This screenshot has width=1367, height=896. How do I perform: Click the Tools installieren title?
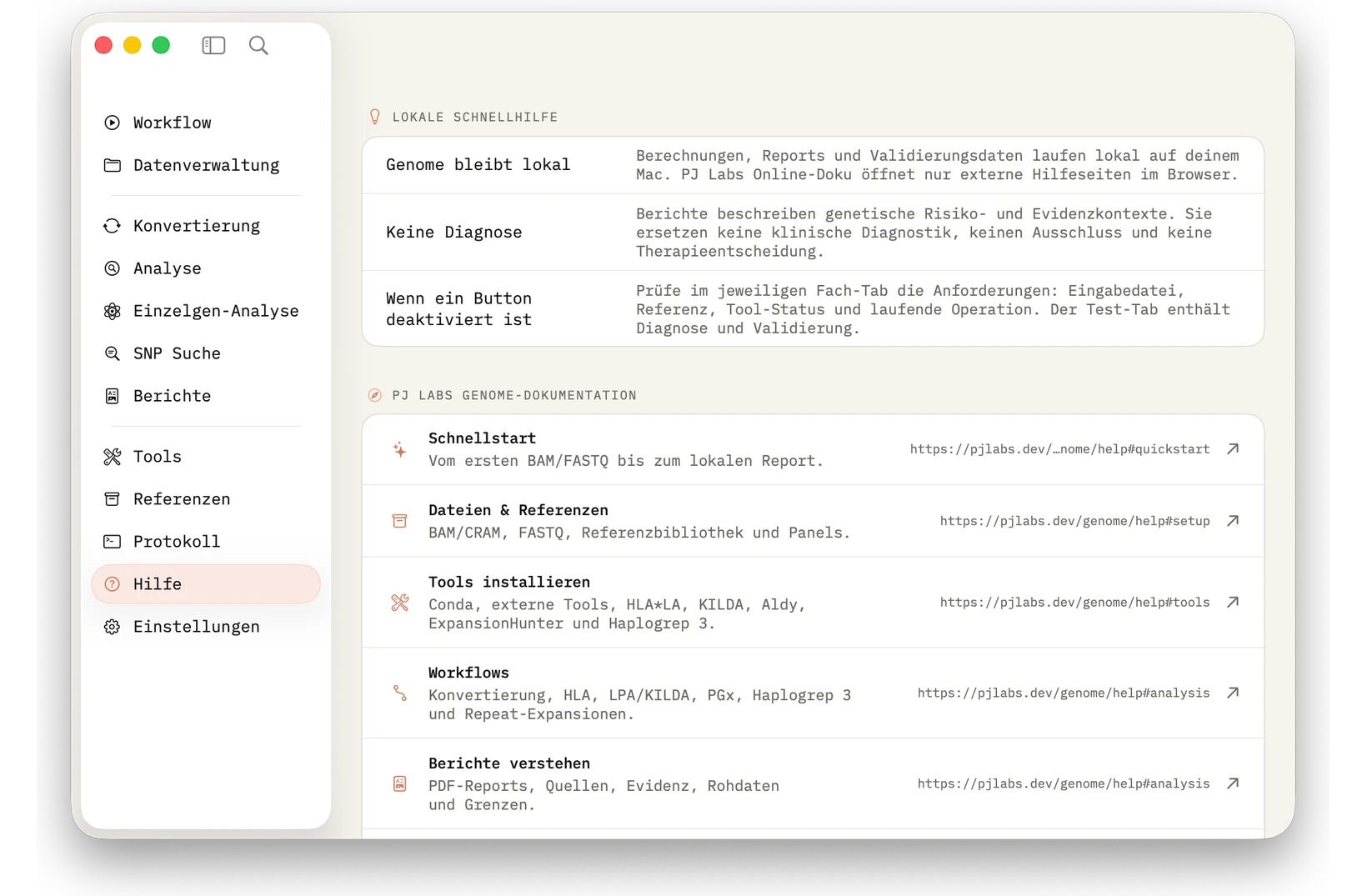click(508, 582)
